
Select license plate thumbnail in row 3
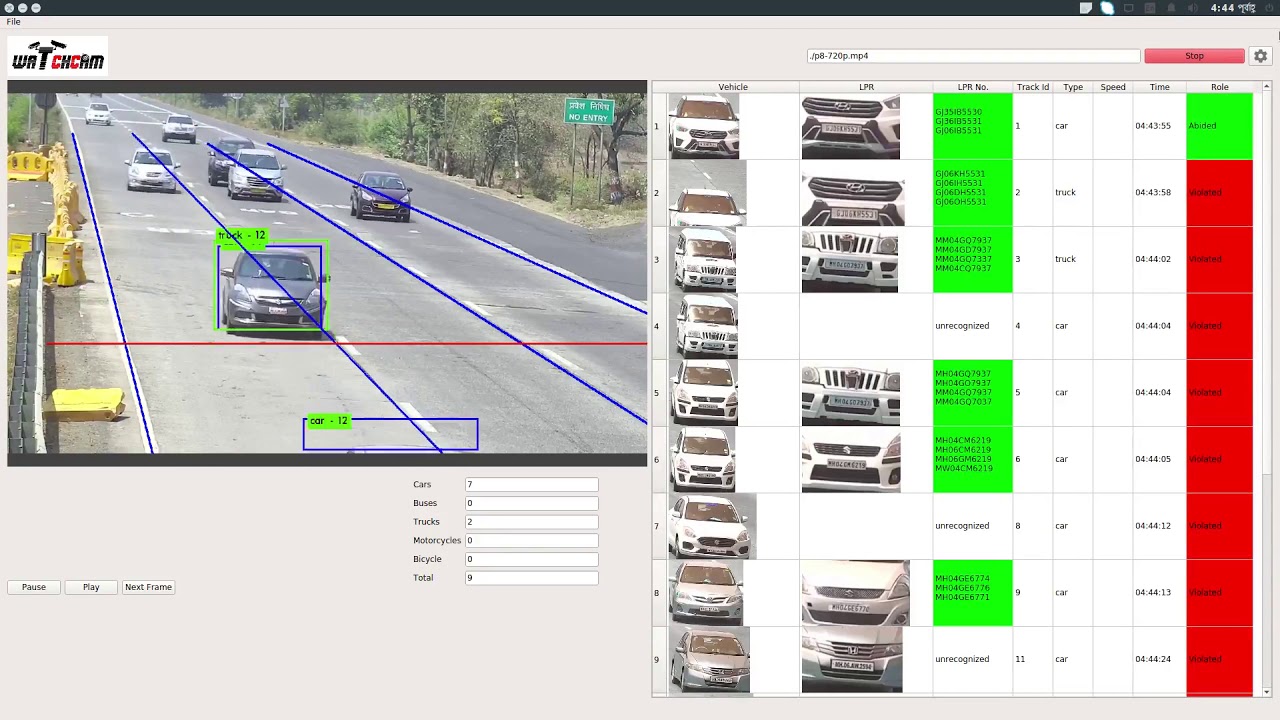tap(849, 259)
